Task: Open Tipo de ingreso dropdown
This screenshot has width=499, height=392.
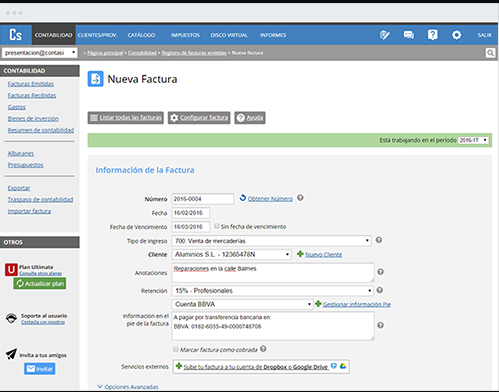Action: pos(271,241)
